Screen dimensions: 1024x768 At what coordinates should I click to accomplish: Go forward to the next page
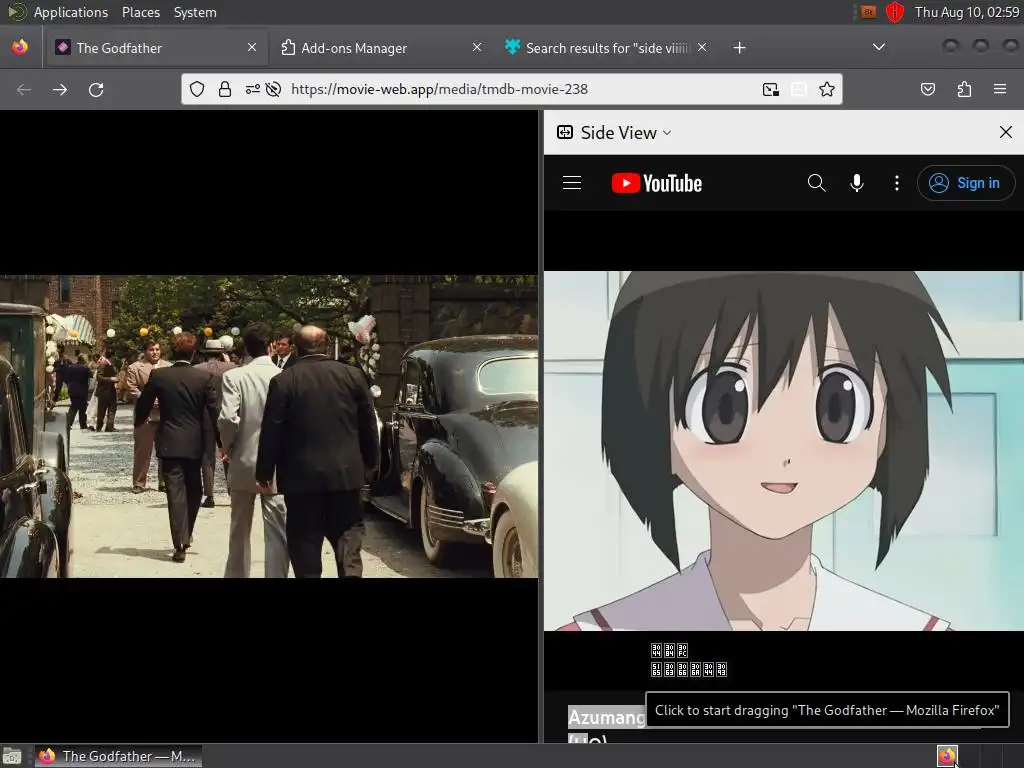[x=60, y=89]
